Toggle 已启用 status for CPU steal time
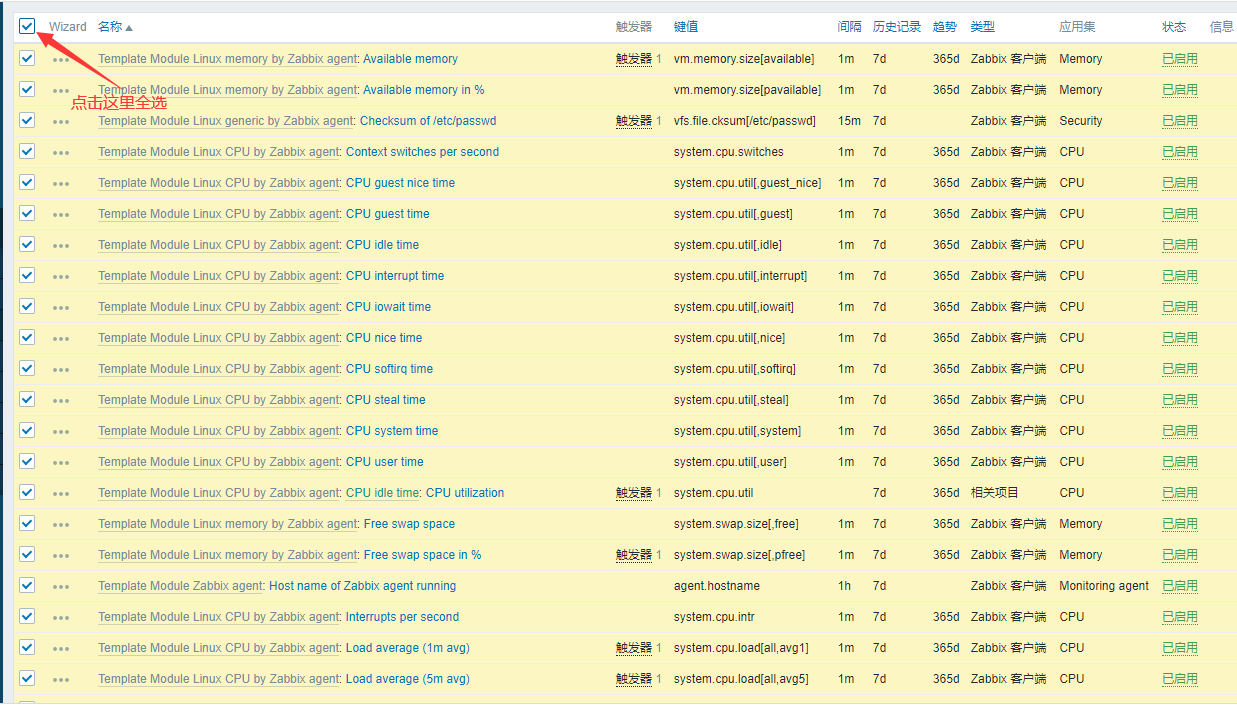The height and width of the screenshot is (708, 1237). pos(1180,400)
